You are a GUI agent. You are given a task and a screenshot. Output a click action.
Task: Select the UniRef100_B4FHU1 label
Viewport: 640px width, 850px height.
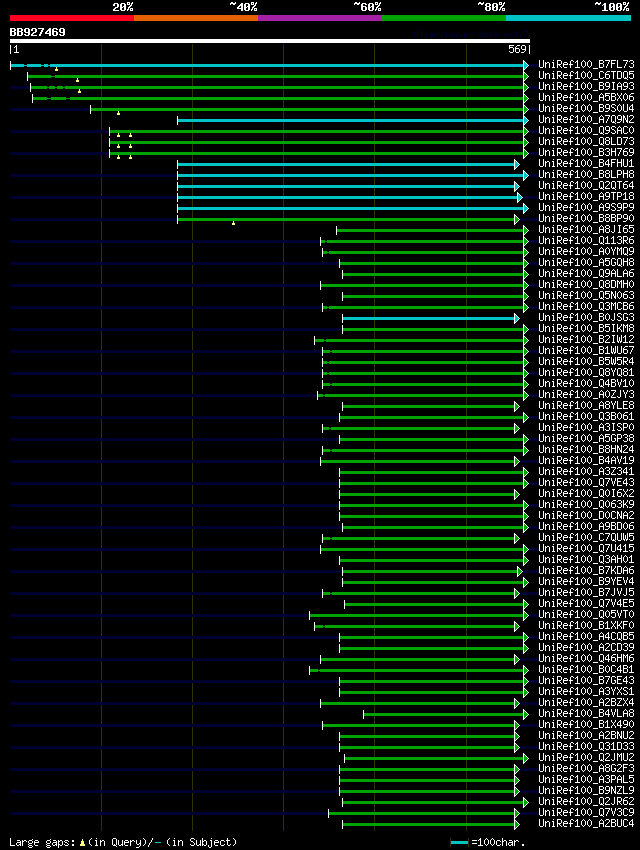(x=586, y=163)
